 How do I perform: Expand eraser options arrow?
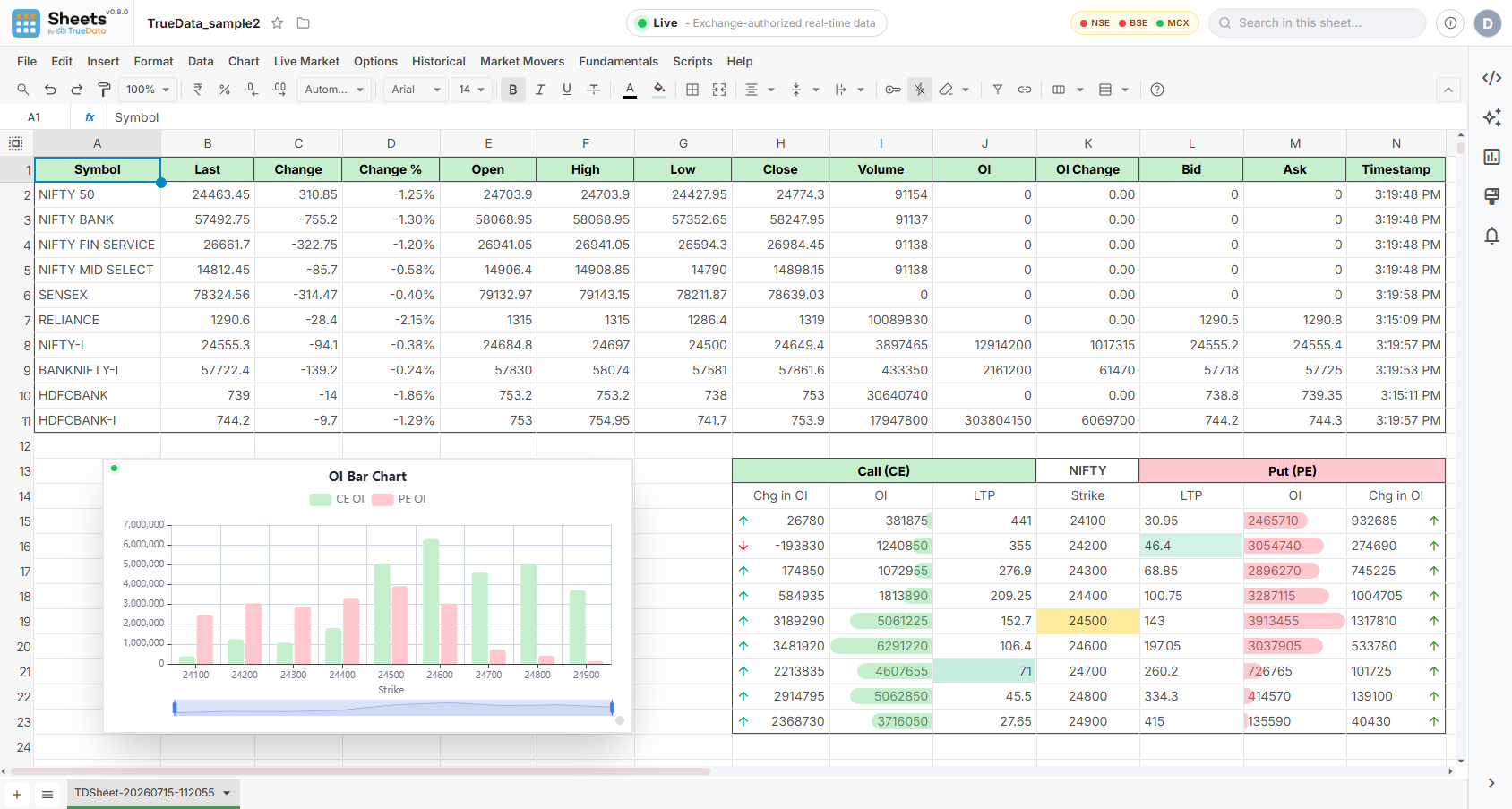coord(966,90)
